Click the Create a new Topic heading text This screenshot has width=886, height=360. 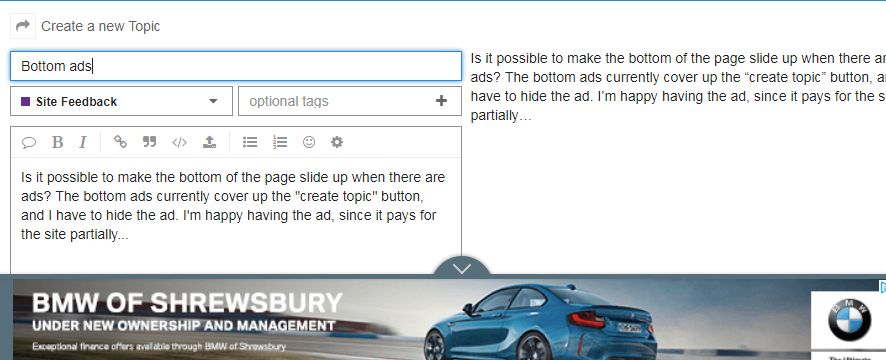[101, 27]
